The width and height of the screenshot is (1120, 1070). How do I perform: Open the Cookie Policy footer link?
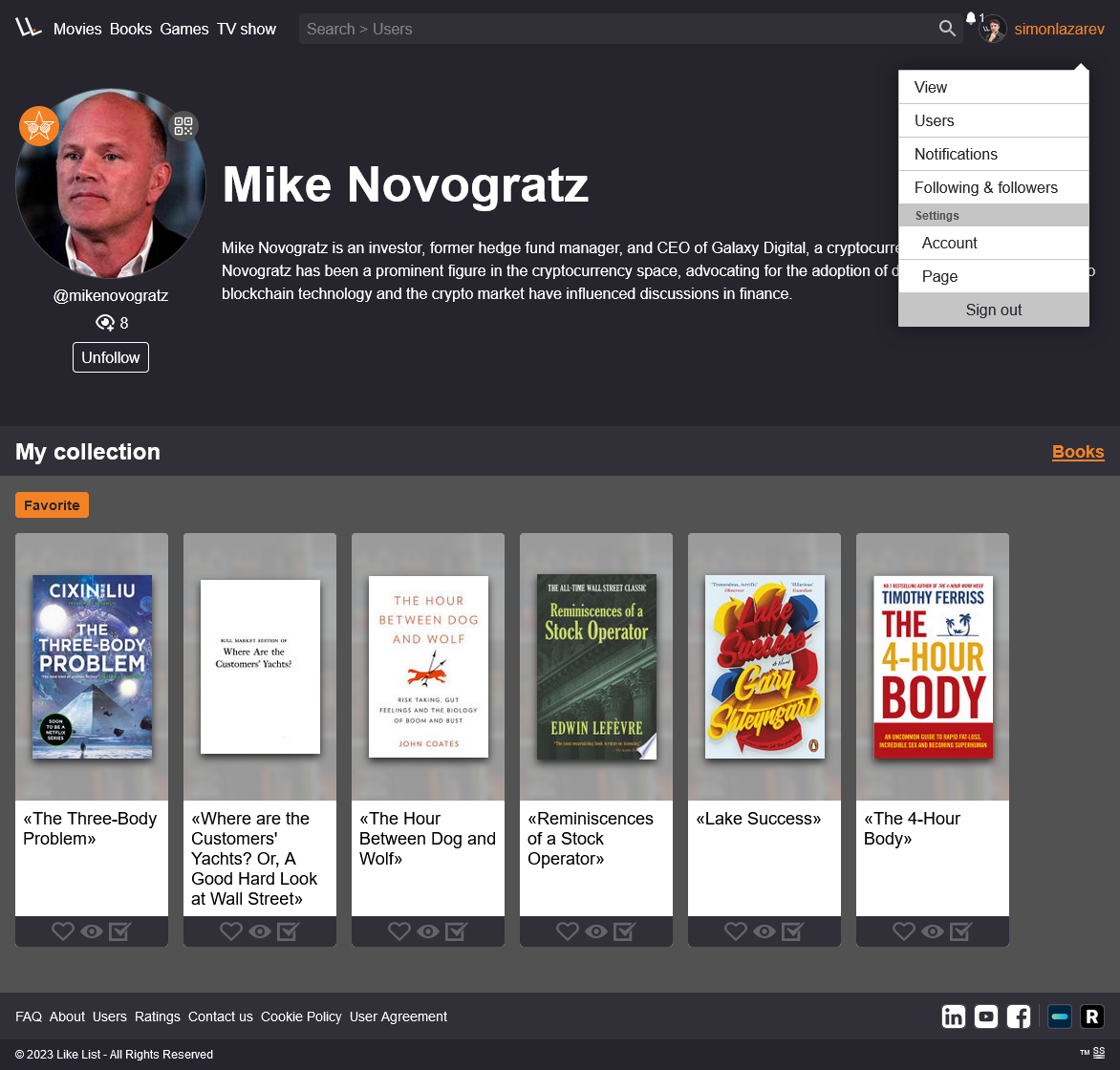[x=301, y=1016]
